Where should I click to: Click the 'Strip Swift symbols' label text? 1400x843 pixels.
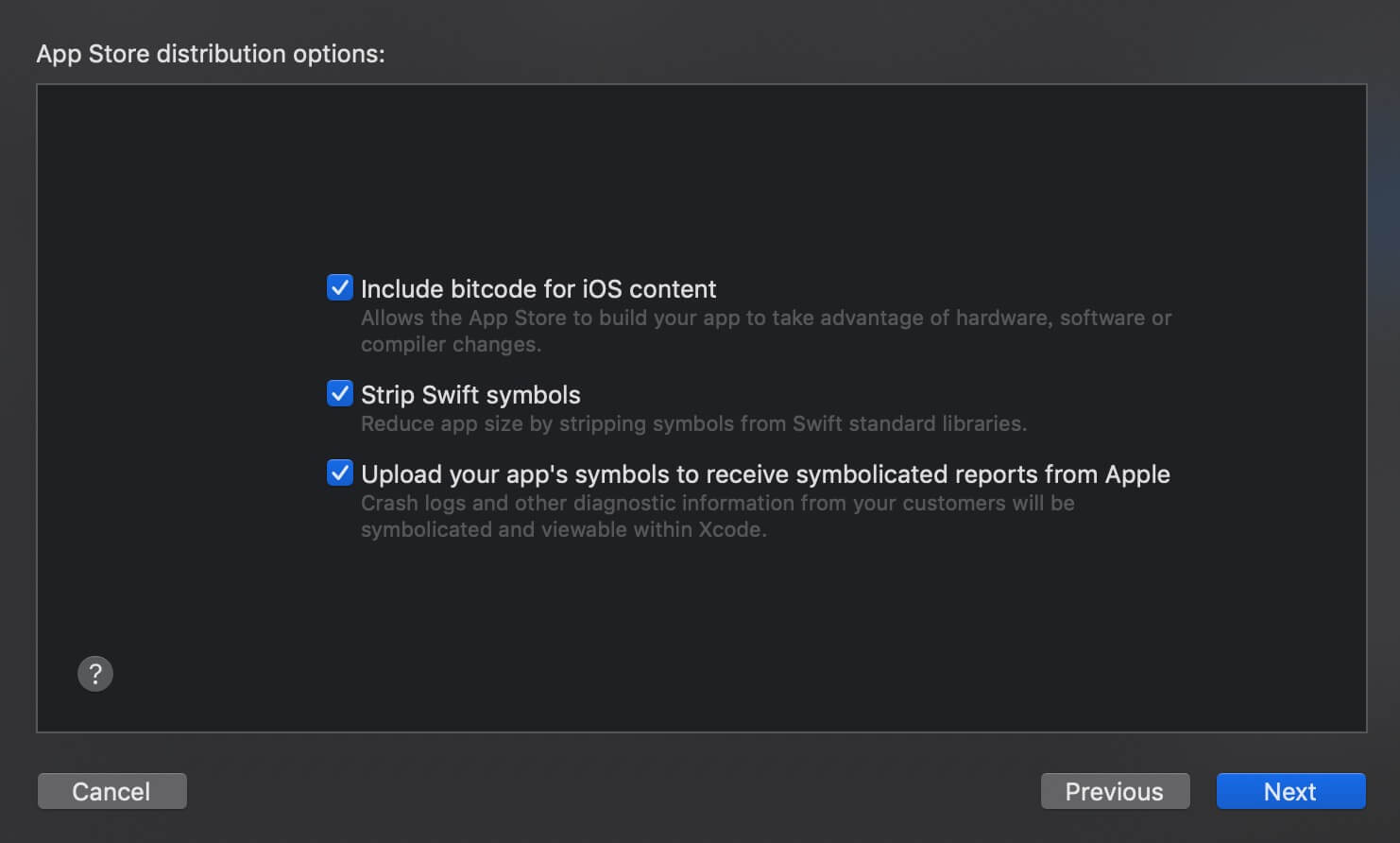470,394
